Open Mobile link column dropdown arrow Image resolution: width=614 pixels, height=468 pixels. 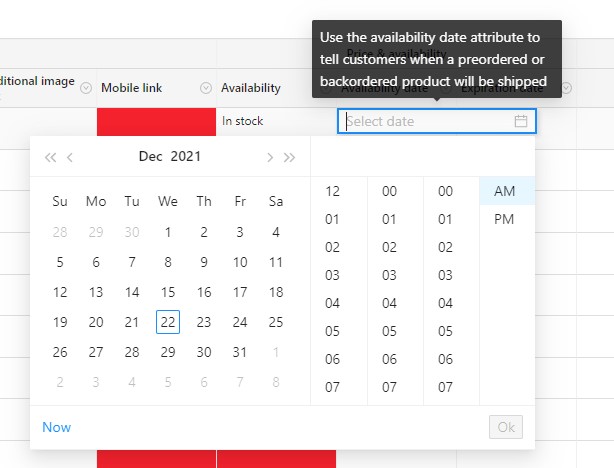(205, 88)
